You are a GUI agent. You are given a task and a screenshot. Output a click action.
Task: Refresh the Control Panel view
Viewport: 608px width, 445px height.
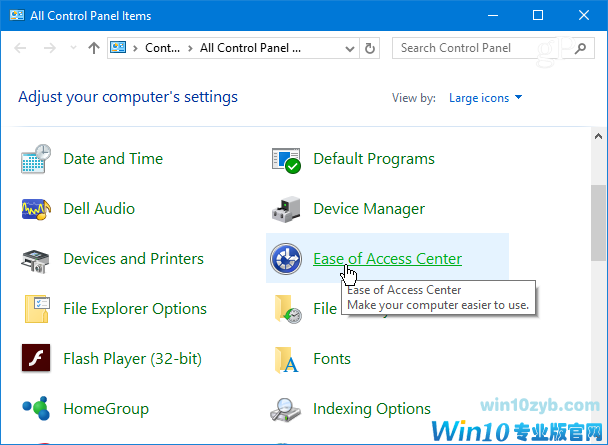point(370,48)
